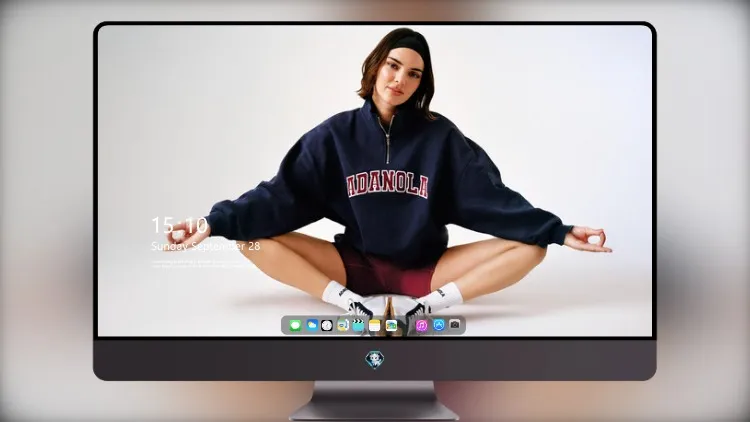Click the 15:10 clock widget
The height and width of the screenshot is (422, 750).
179,225
